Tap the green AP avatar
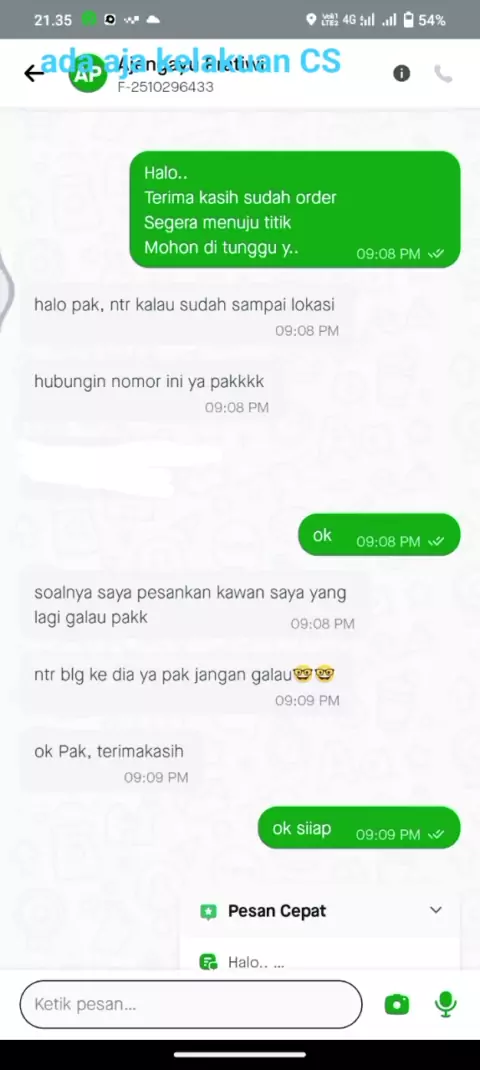 pos(88,74)
